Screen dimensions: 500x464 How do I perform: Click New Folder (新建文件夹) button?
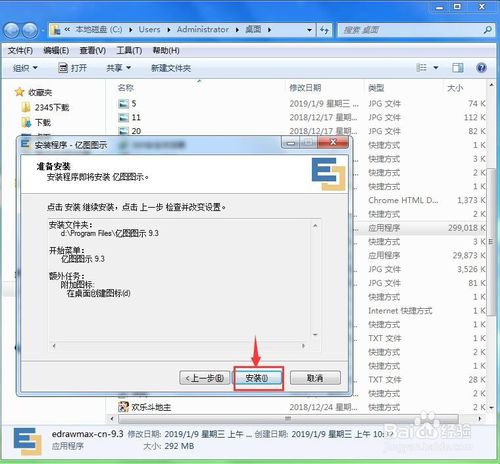(x=171, y=68)
